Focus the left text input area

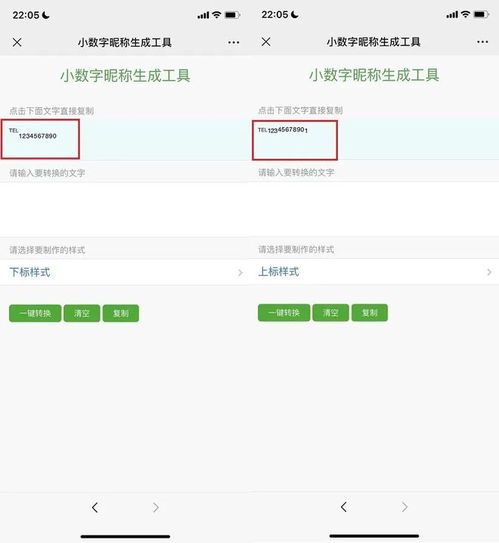[125, 210]
